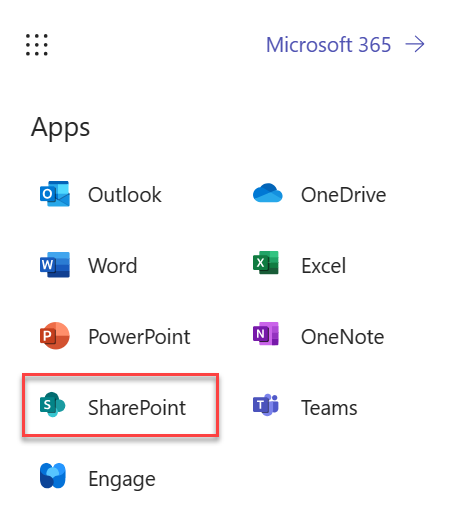The width and height of the screenshot is (450, 517).
Task: Click the Teams icon
Action: 266,405
